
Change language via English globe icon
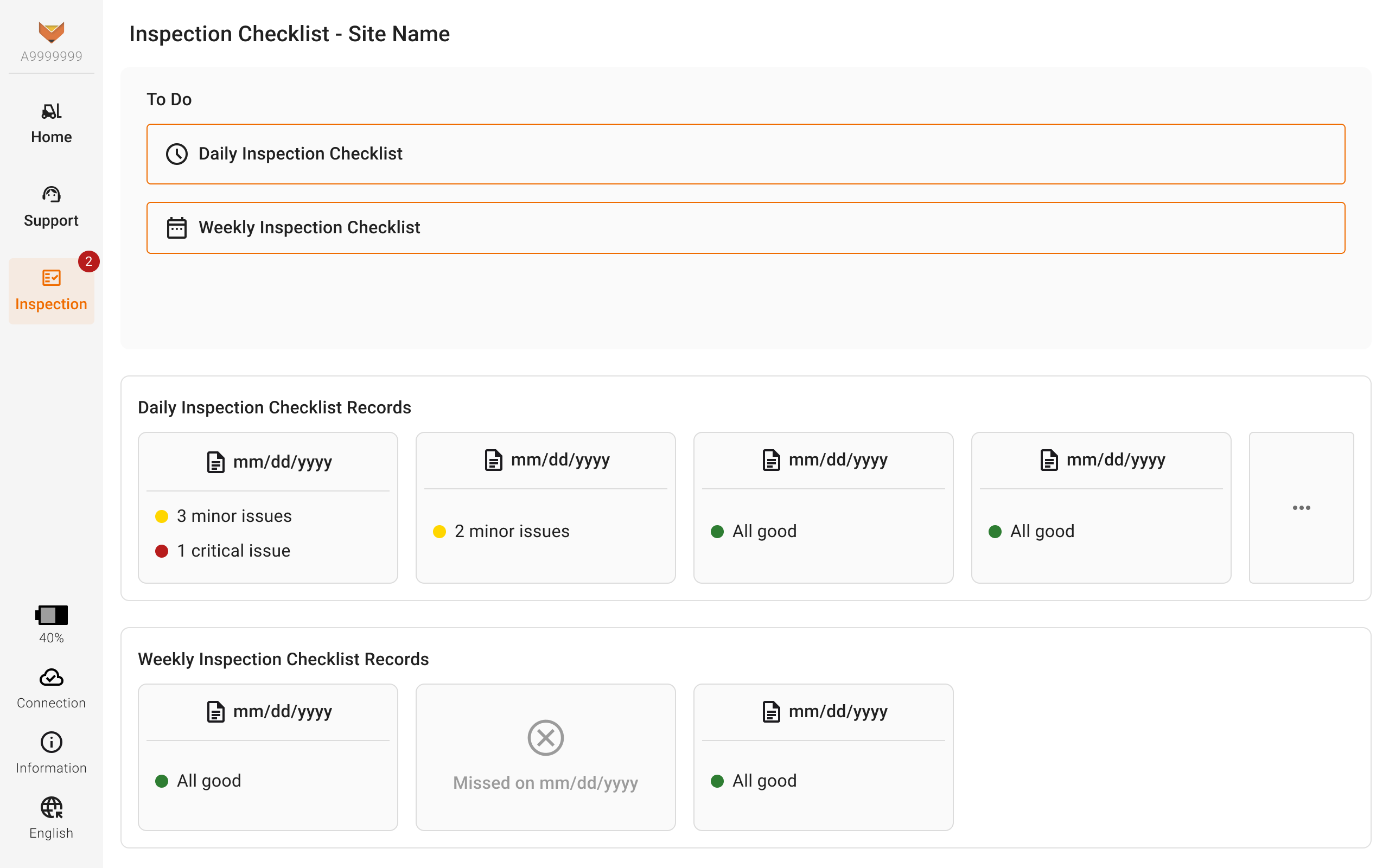[51, 808]
